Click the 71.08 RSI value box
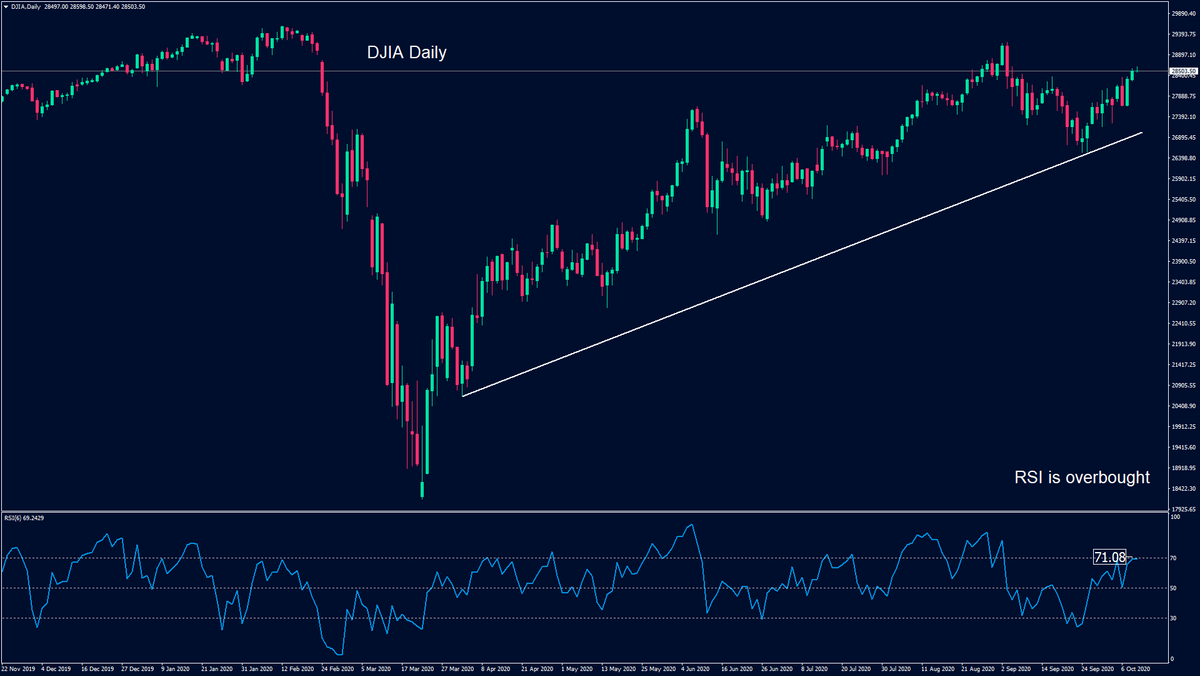1200x676 pixels. [x=1110, y=557]
